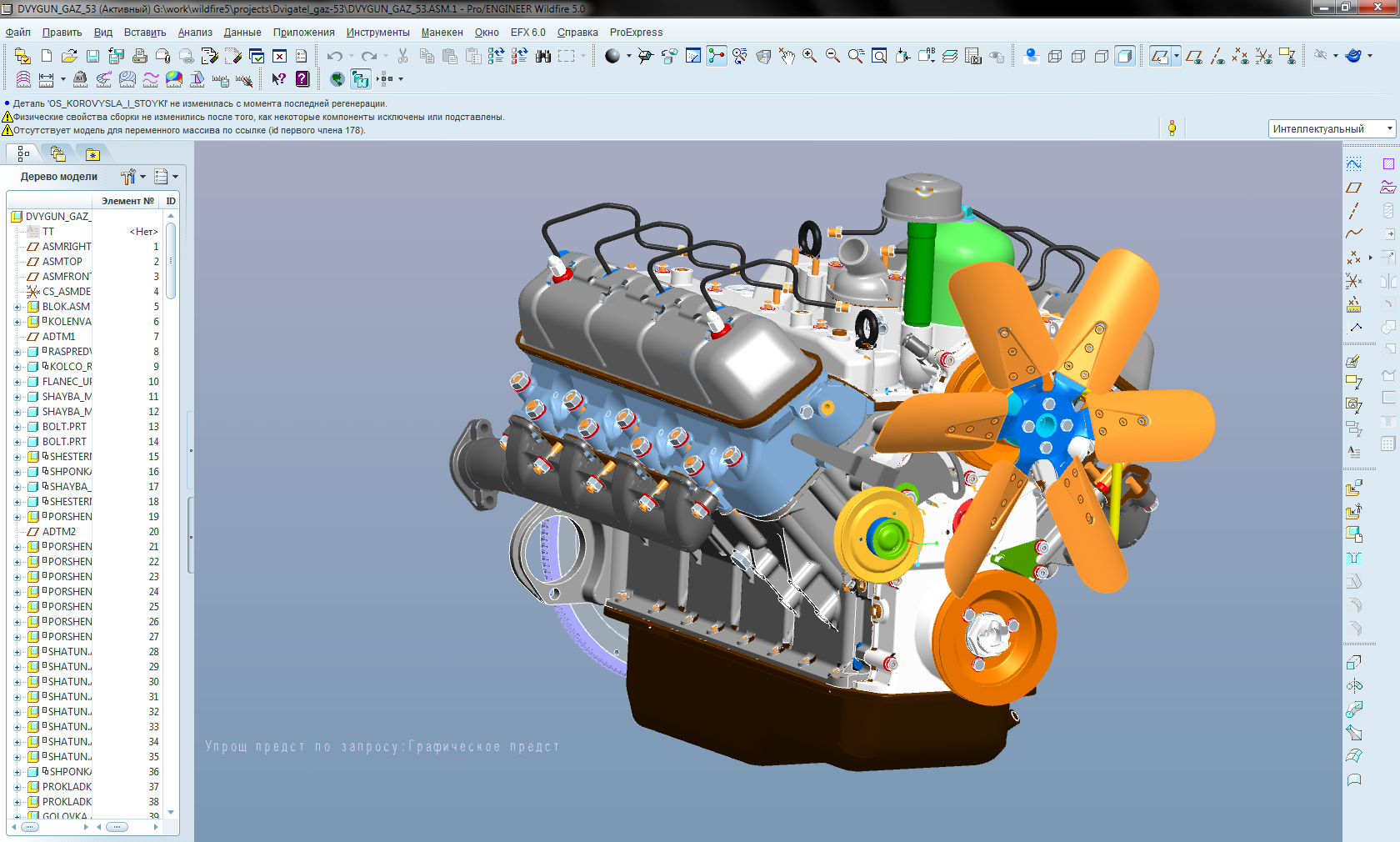Expand the PROKLADK row 37 node
The image size is (1400, 842).
(x=17, y=787)
